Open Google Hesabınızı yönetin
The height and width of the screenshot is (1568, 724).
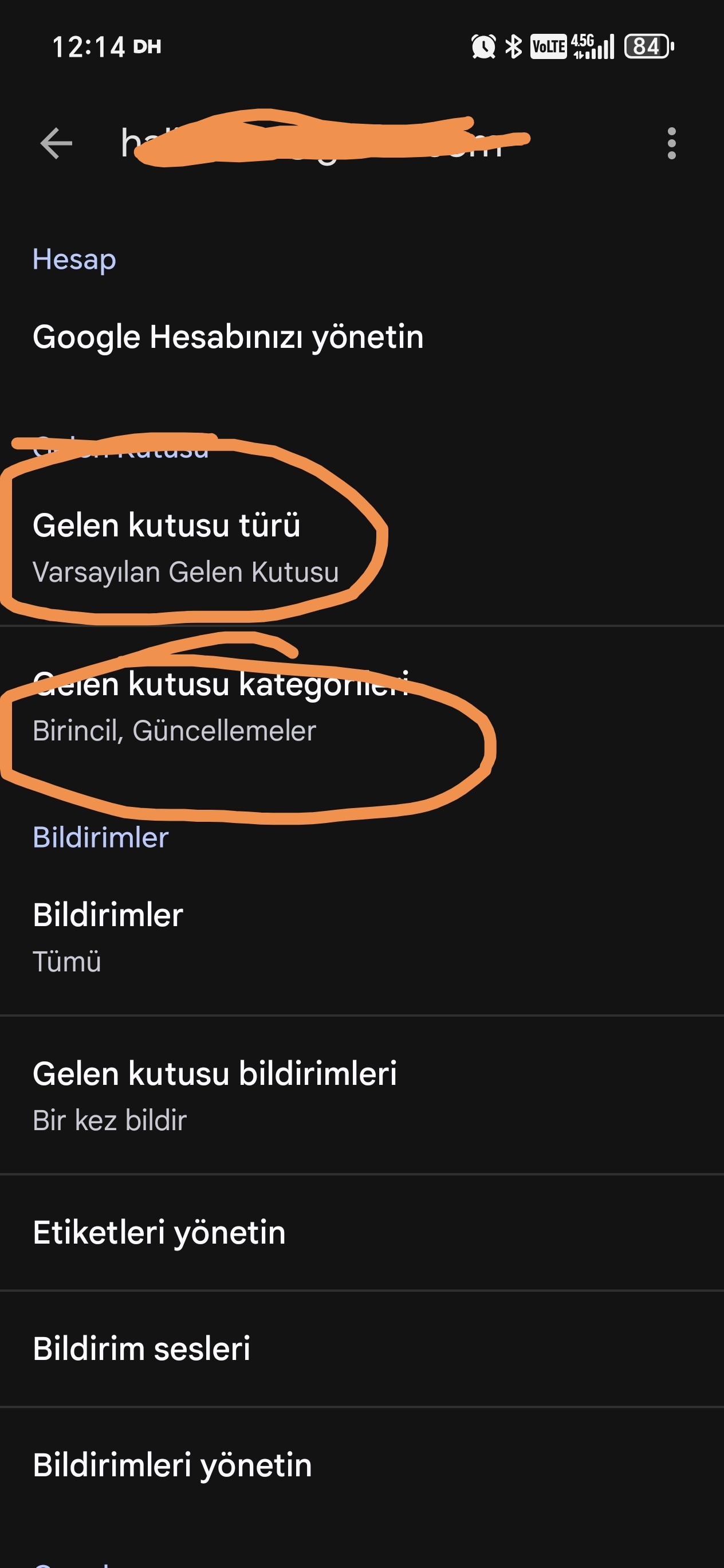click(362, 336)
